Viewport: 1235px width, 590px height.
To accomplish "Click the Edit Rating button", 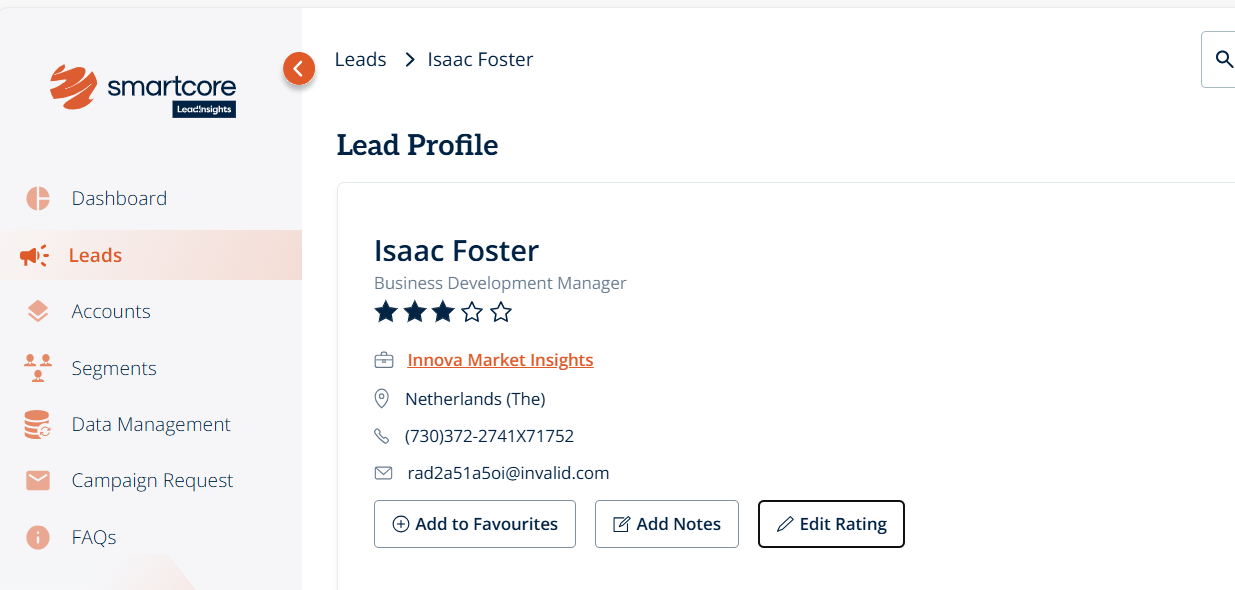I will pos(831,524).
